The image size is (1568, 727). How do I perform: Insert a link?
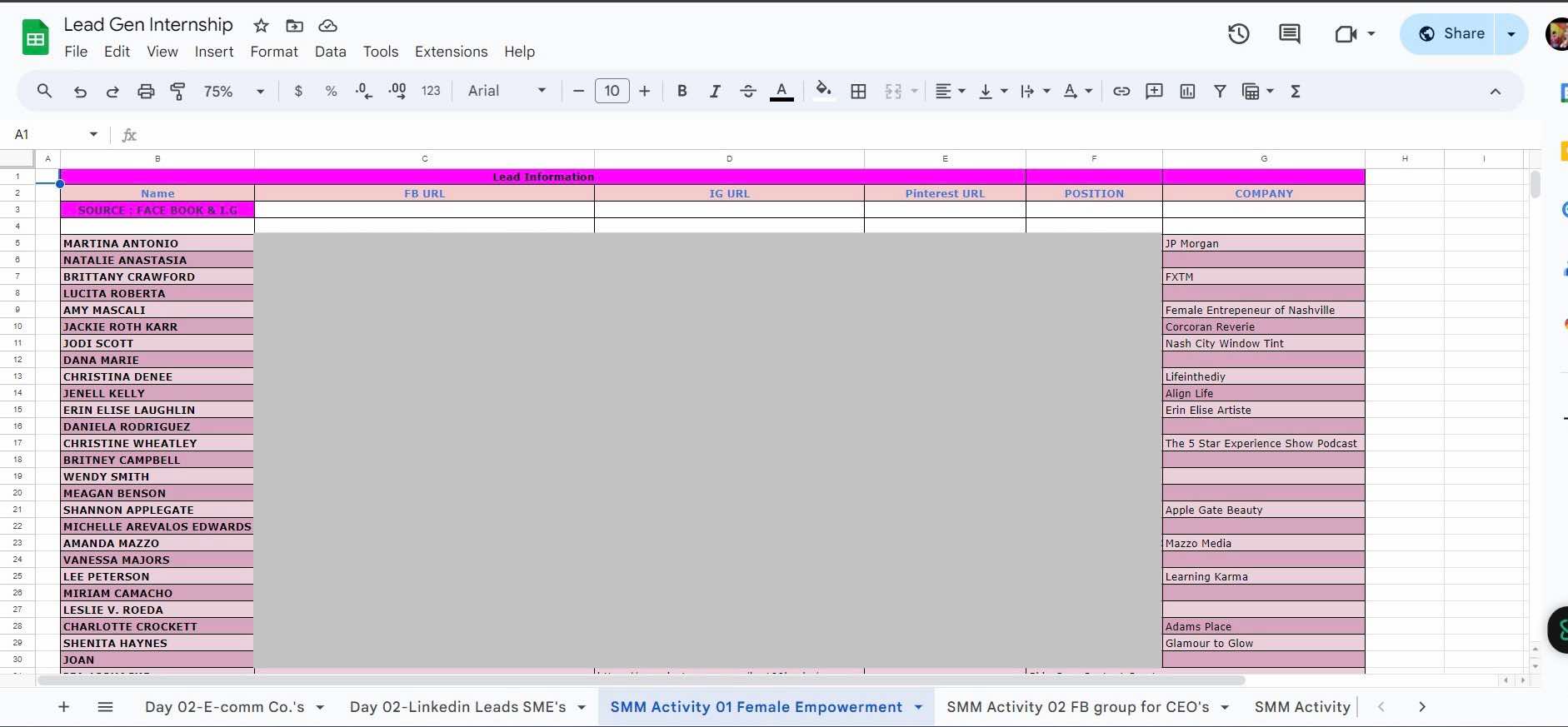click(1121, 92)
